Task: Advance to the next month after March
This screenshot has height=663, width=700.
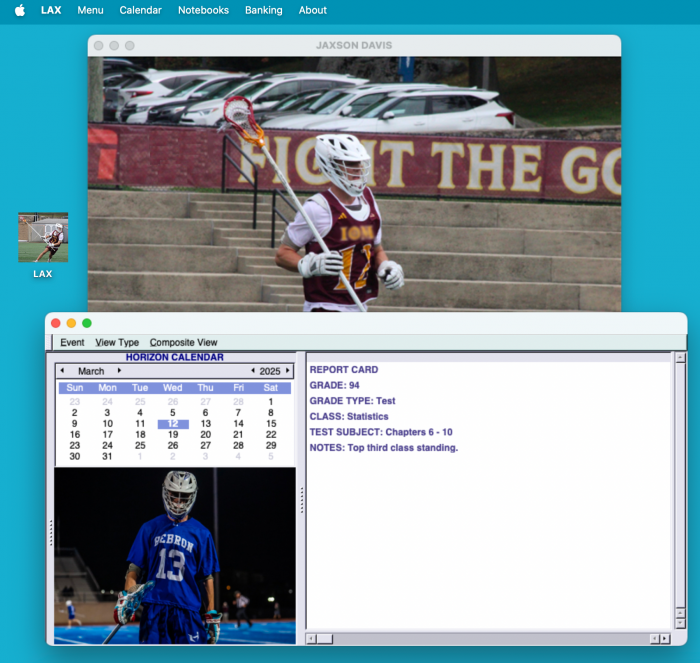Action: pyautogui.click(x=120, y=371)
